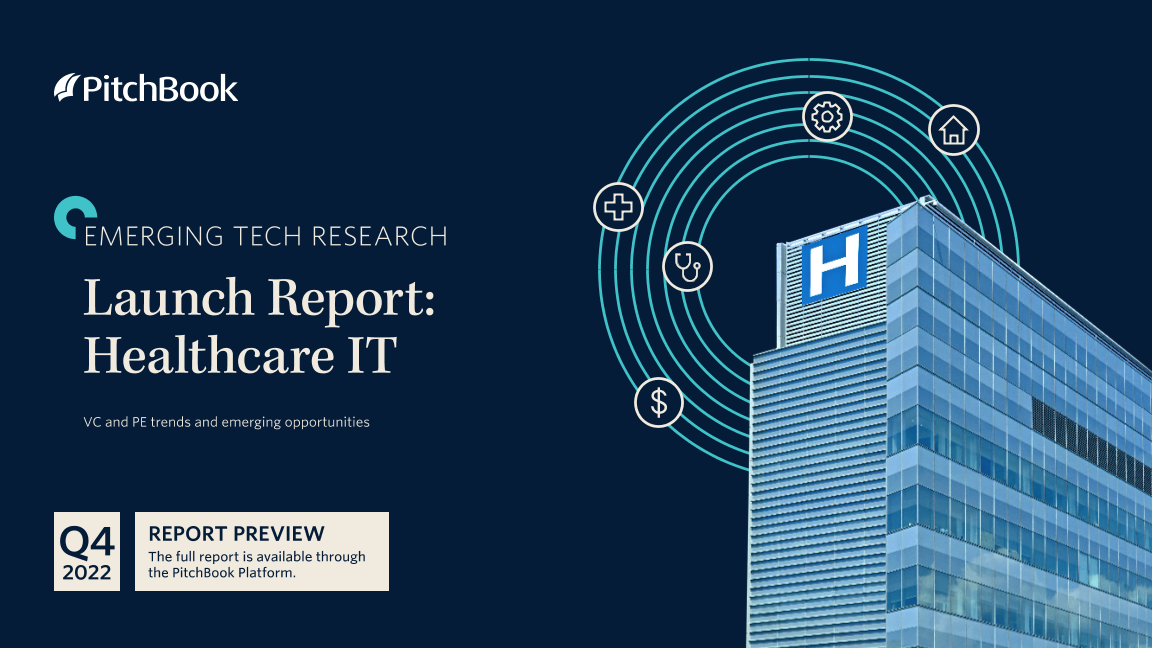Click the Q4 quarter label
The height and width of the screenshot is (648, 1152).
pos(87,542)
